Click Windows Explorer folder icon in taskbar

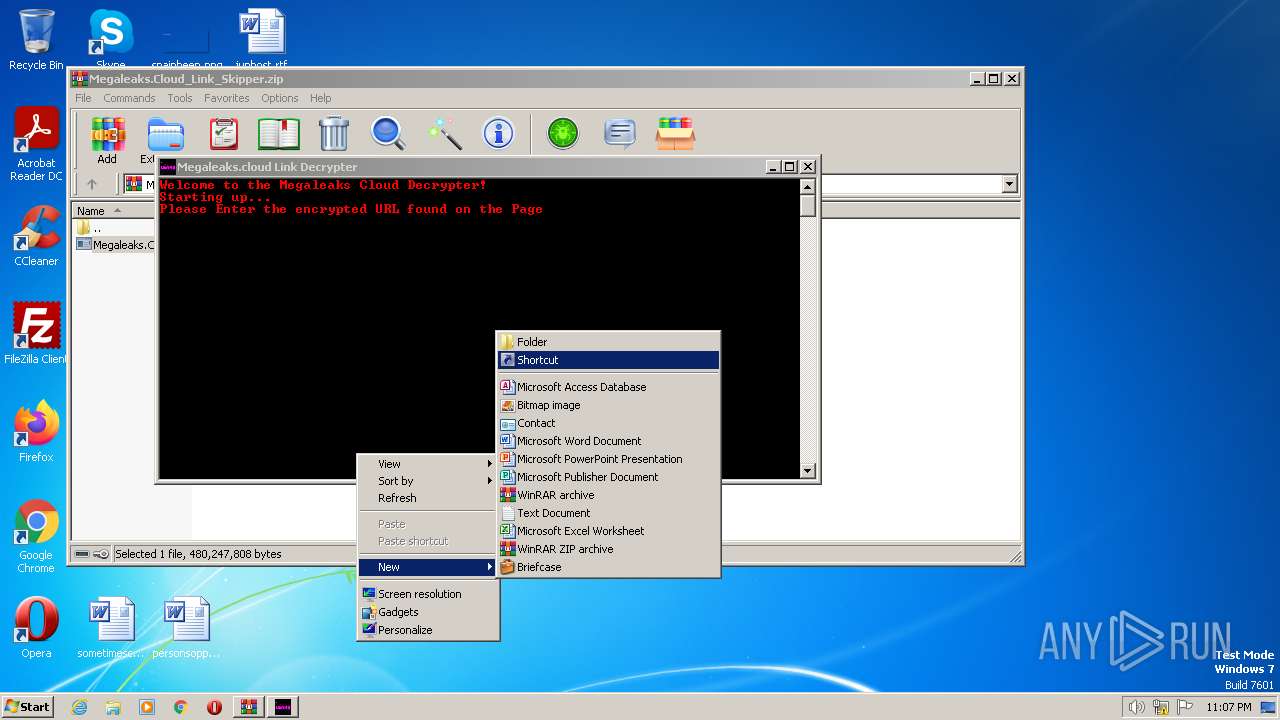tap(113, 706)
